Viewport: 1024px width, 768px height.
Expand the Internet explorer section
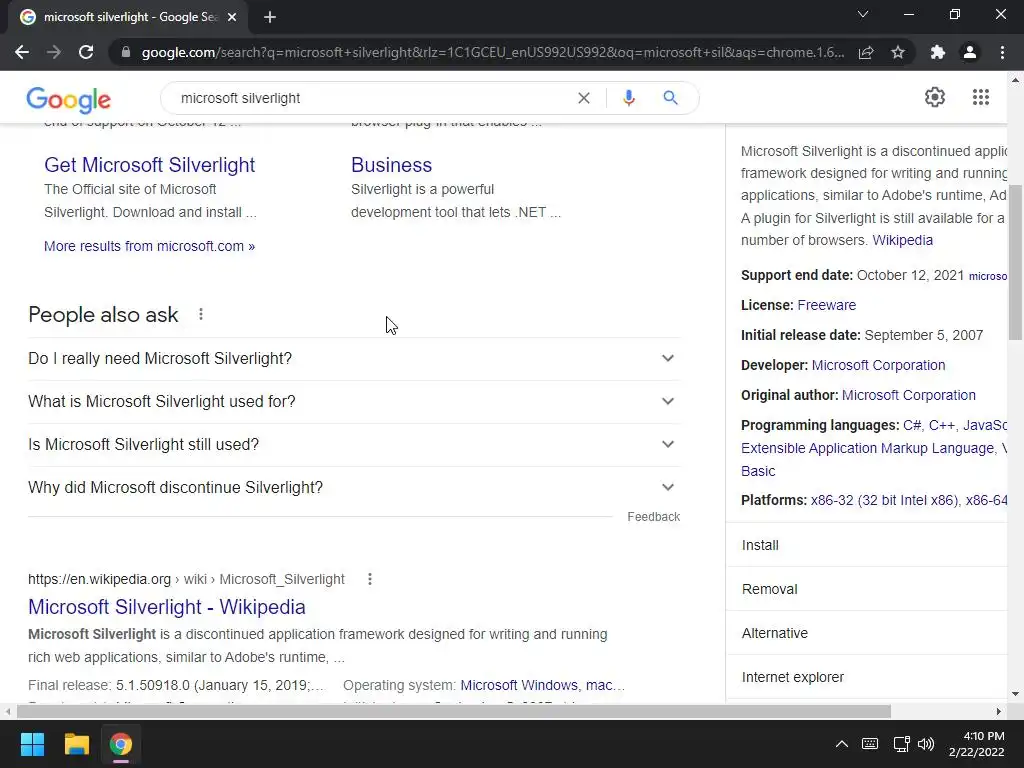[866, 677]
